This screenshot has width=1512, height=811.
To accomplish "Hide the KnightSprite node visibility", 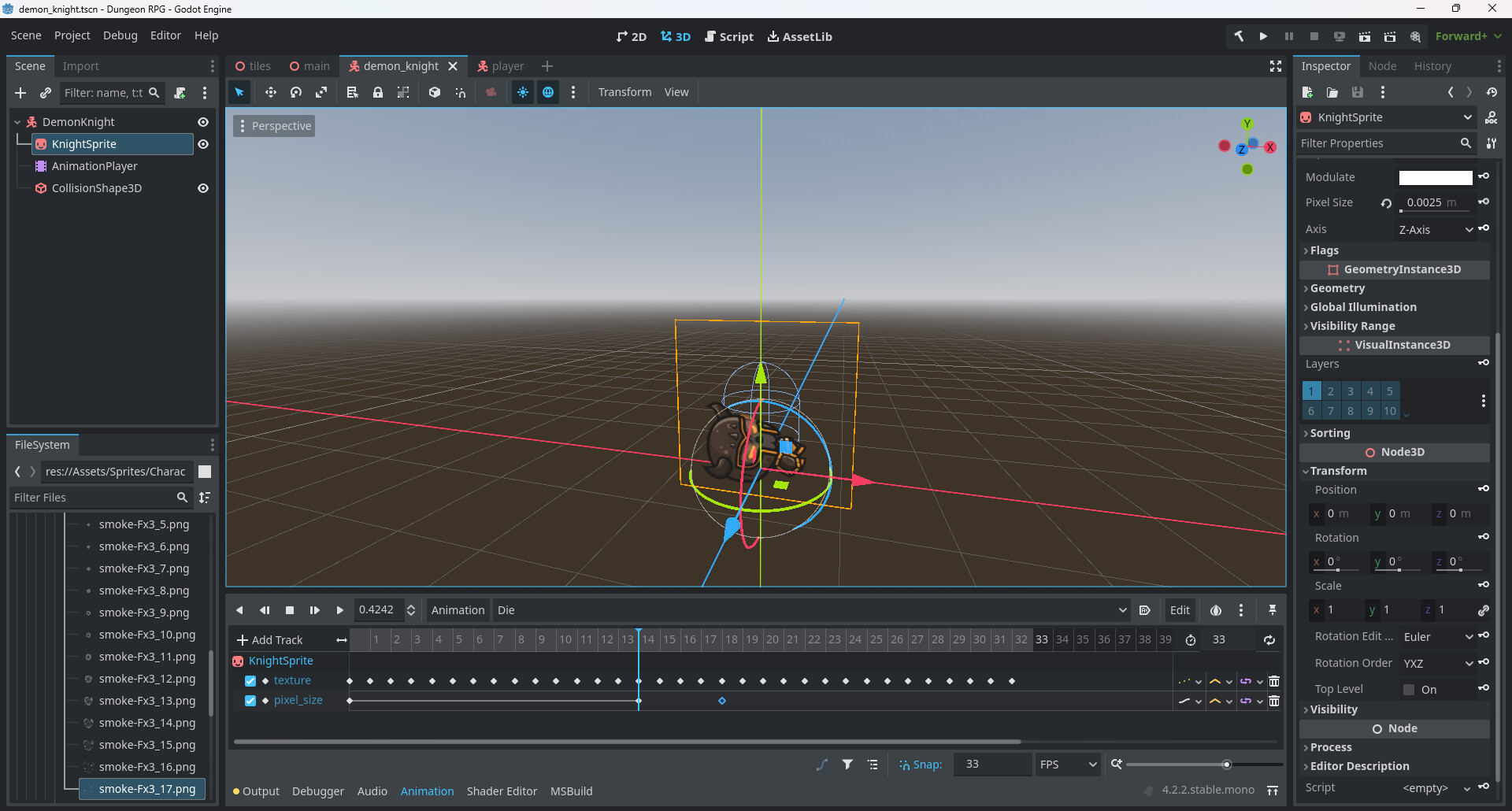I will tap(203, 144).
